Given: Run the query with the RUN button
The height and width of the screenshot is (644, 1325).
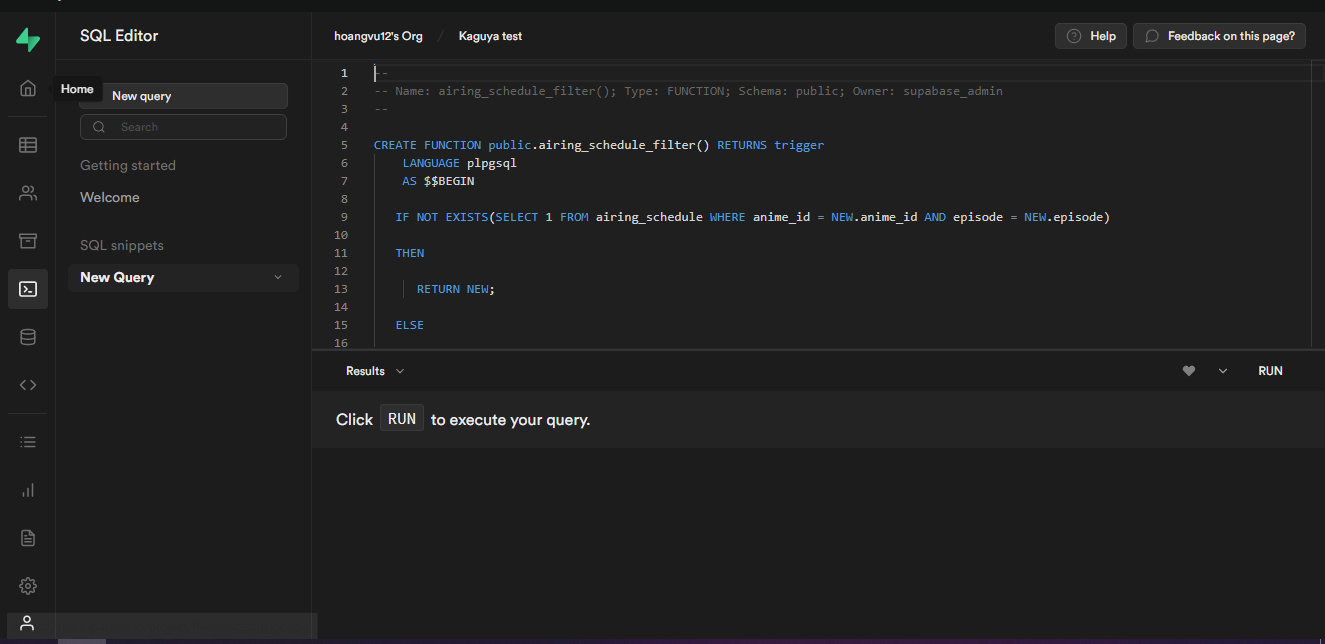Looking at the screenshot, I should (x=1270, y=370).
